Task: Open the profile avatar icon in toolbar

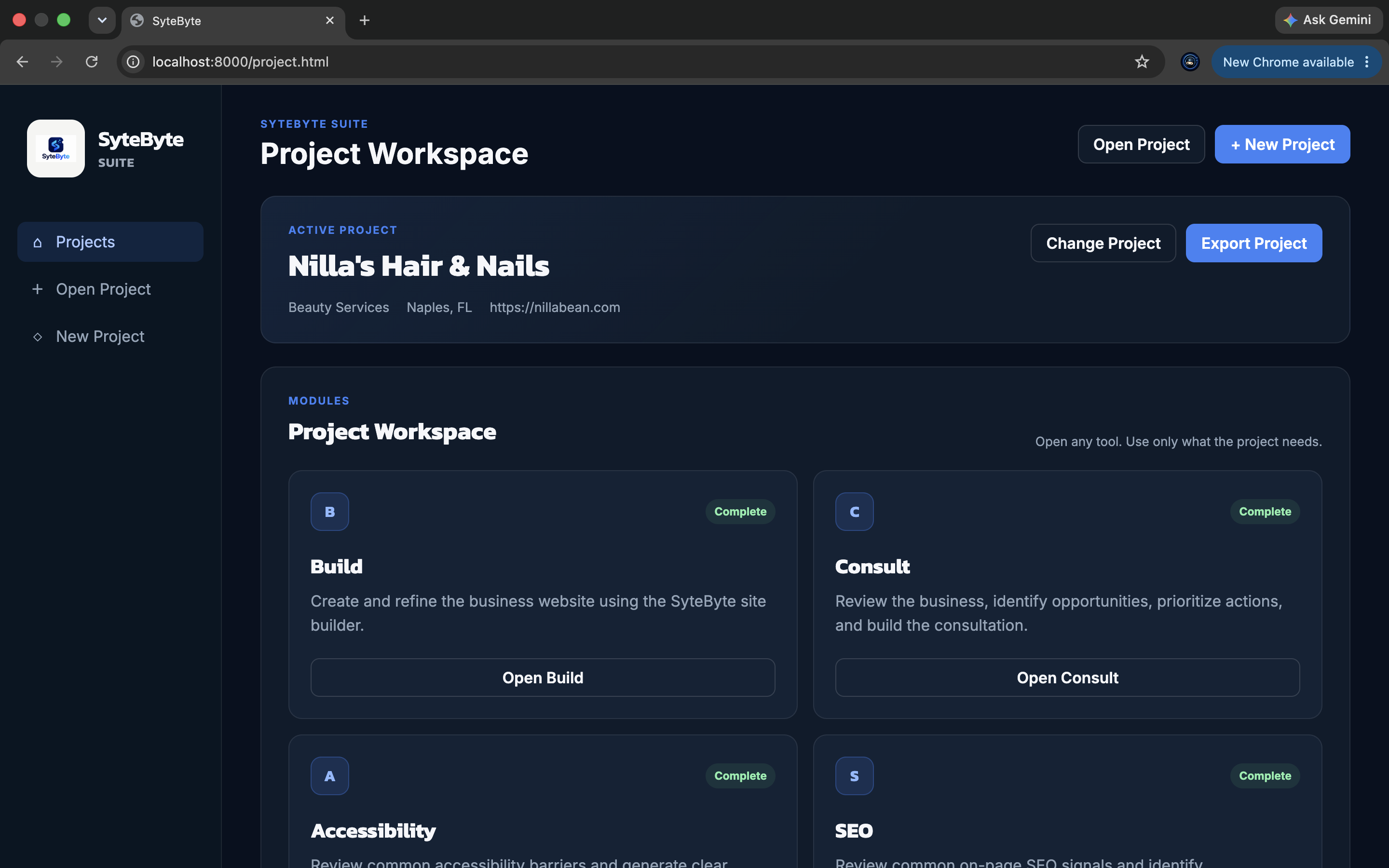Action: tap(1190, 62)
